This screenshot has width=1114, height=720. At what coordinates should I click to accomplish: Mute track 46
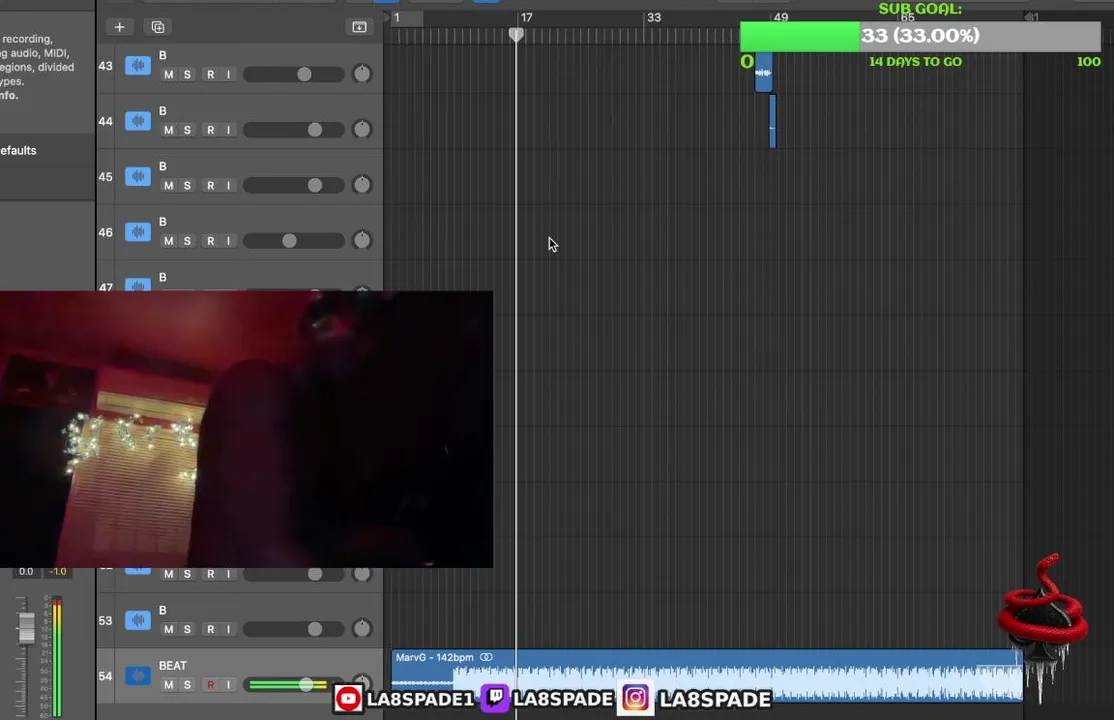click(x=168, y=241)
